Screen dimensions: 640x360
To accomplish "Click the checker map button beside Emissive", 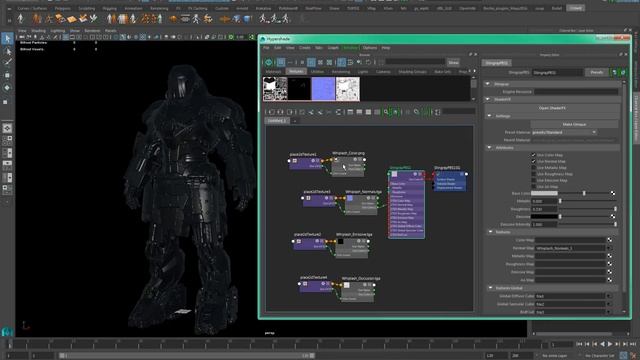I will tap(613, 216).
